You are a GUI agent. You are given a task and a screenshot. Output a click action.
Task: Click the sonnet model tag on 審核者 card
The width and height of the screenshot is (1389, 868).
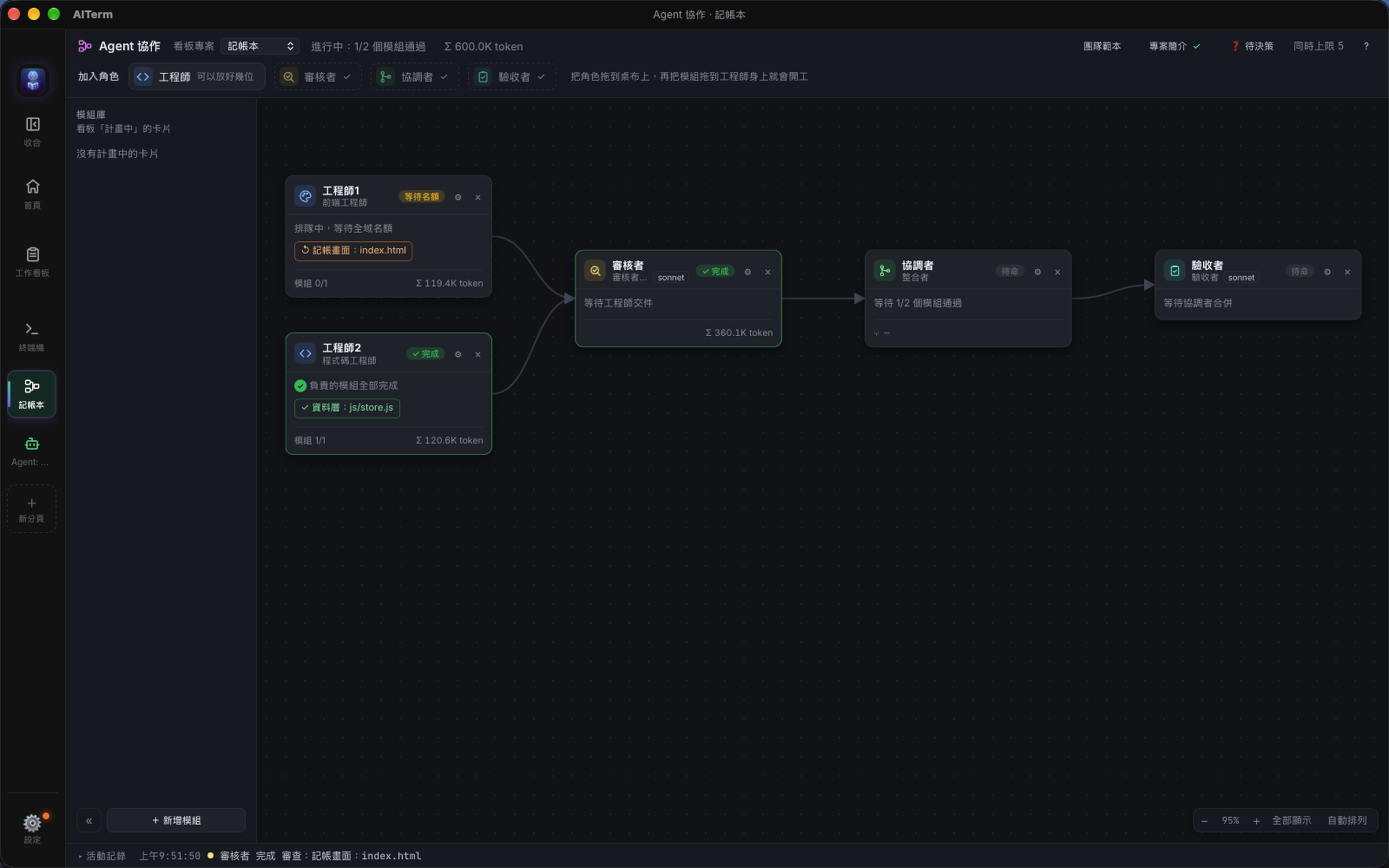point(671,278)
